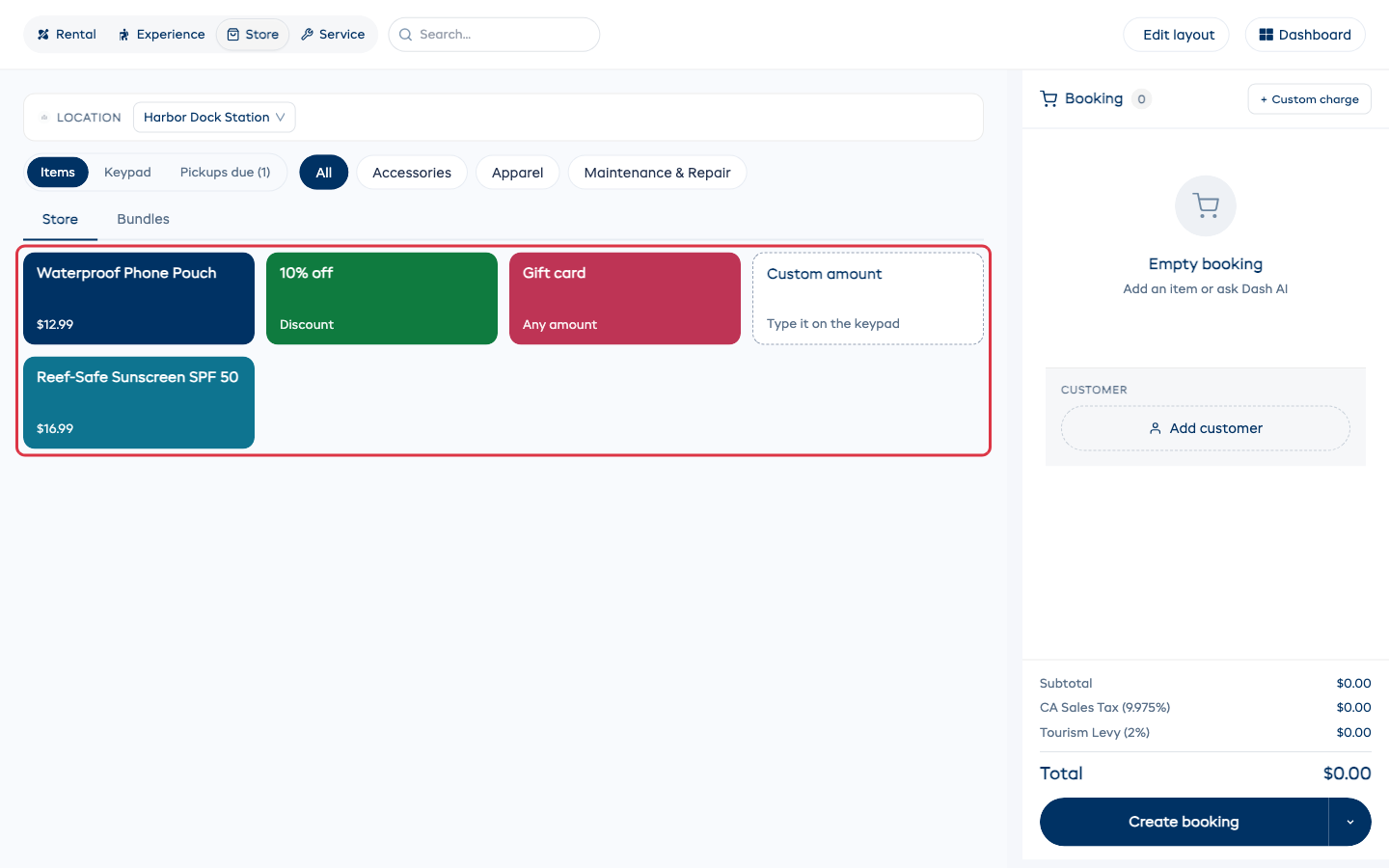The height and width of the screenshot is (868, 1389).
Task: Click the CA Sales Tax (9.975%) line
Action: click(x=1206, y=708)
